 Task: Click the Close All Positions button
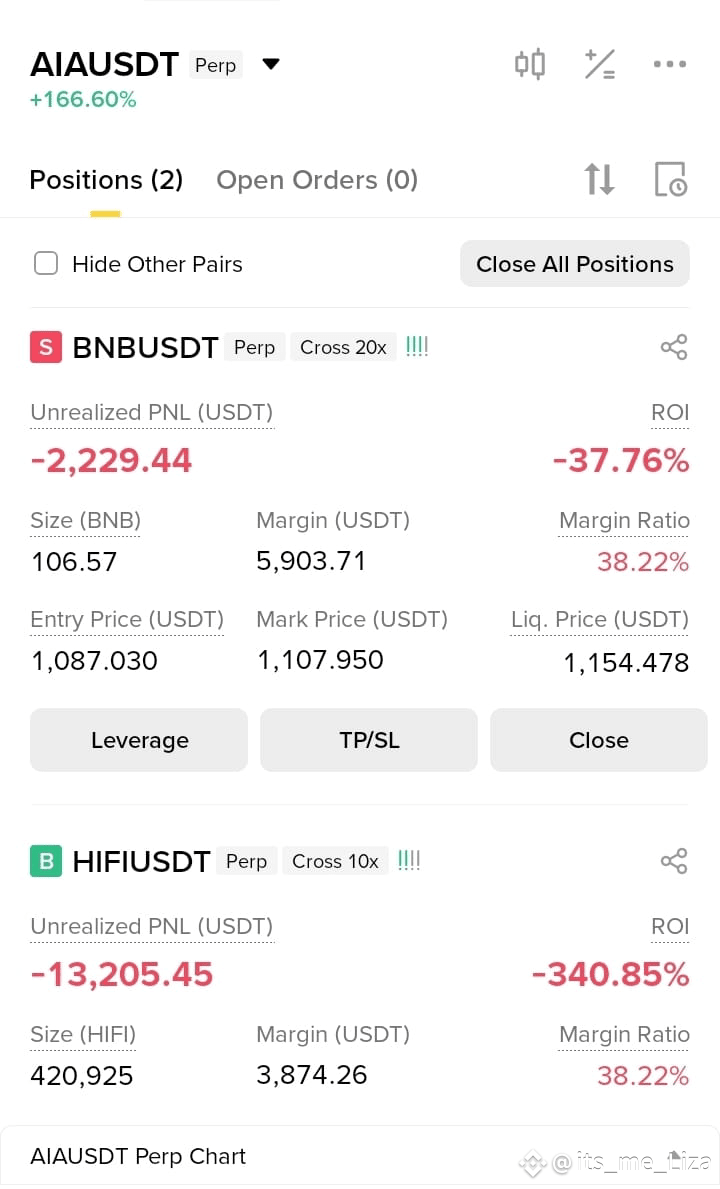pyautogui.click(x=574, y=264)
